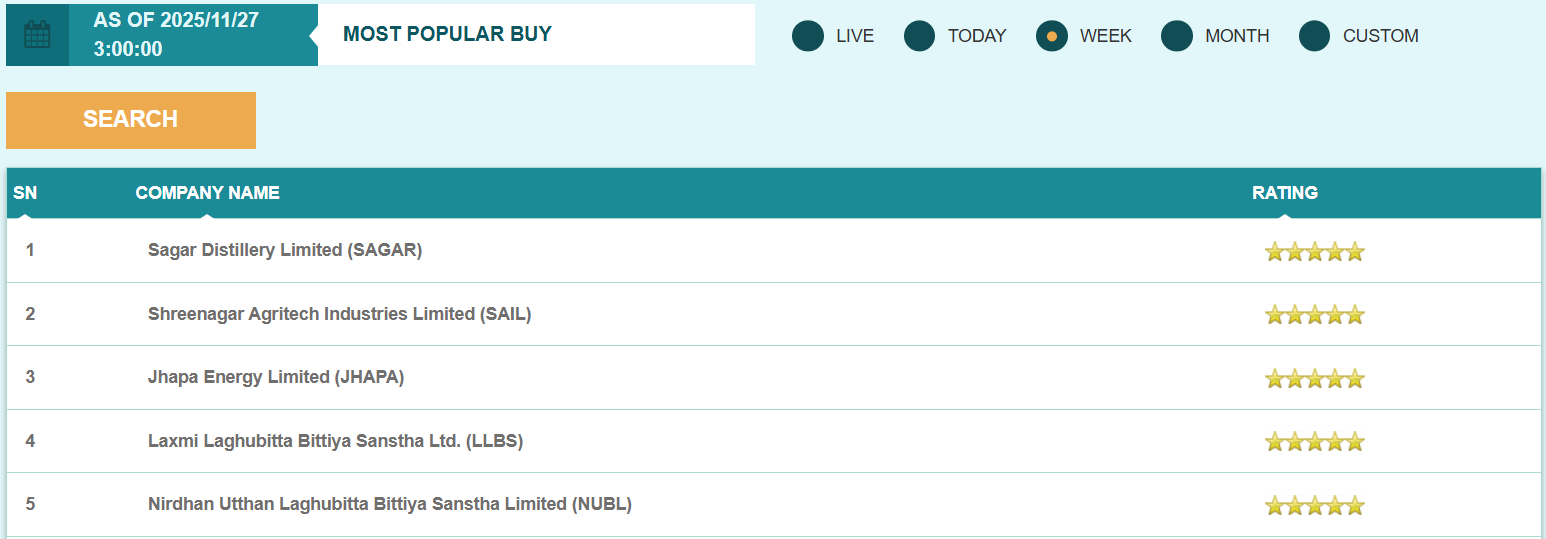
Task: Sort by the SN column header
Action: (x=25, y=193)
